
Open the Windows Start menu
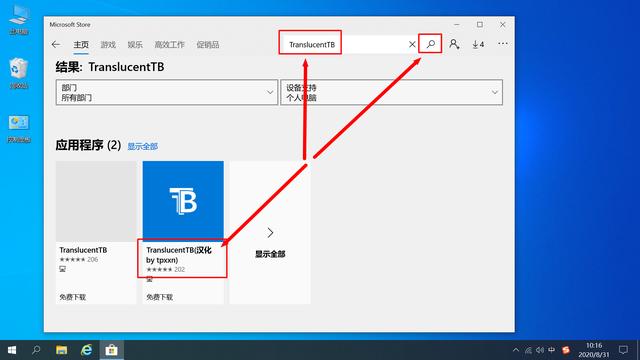[12, 350]
